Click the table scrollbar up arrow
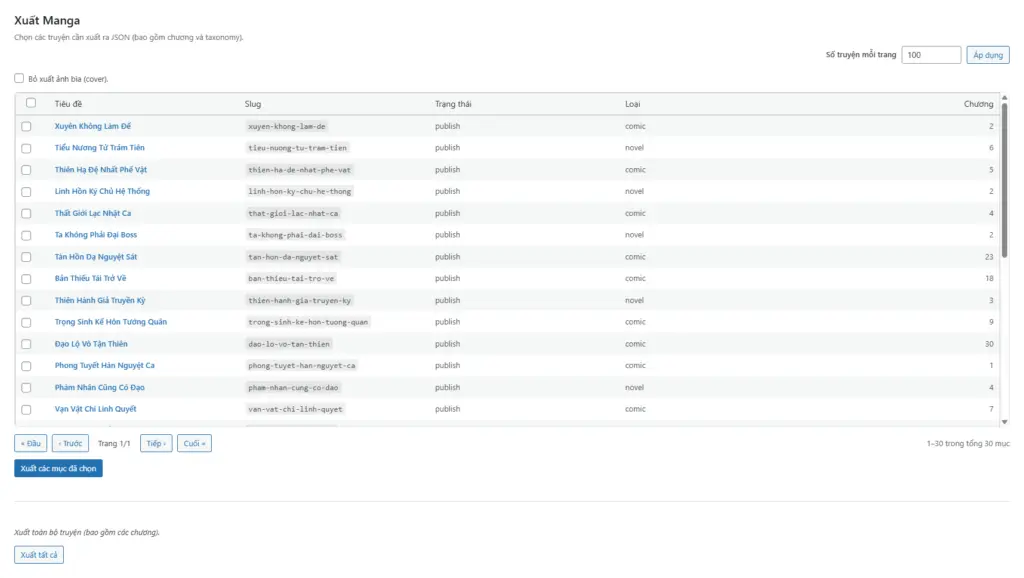 1004,98
